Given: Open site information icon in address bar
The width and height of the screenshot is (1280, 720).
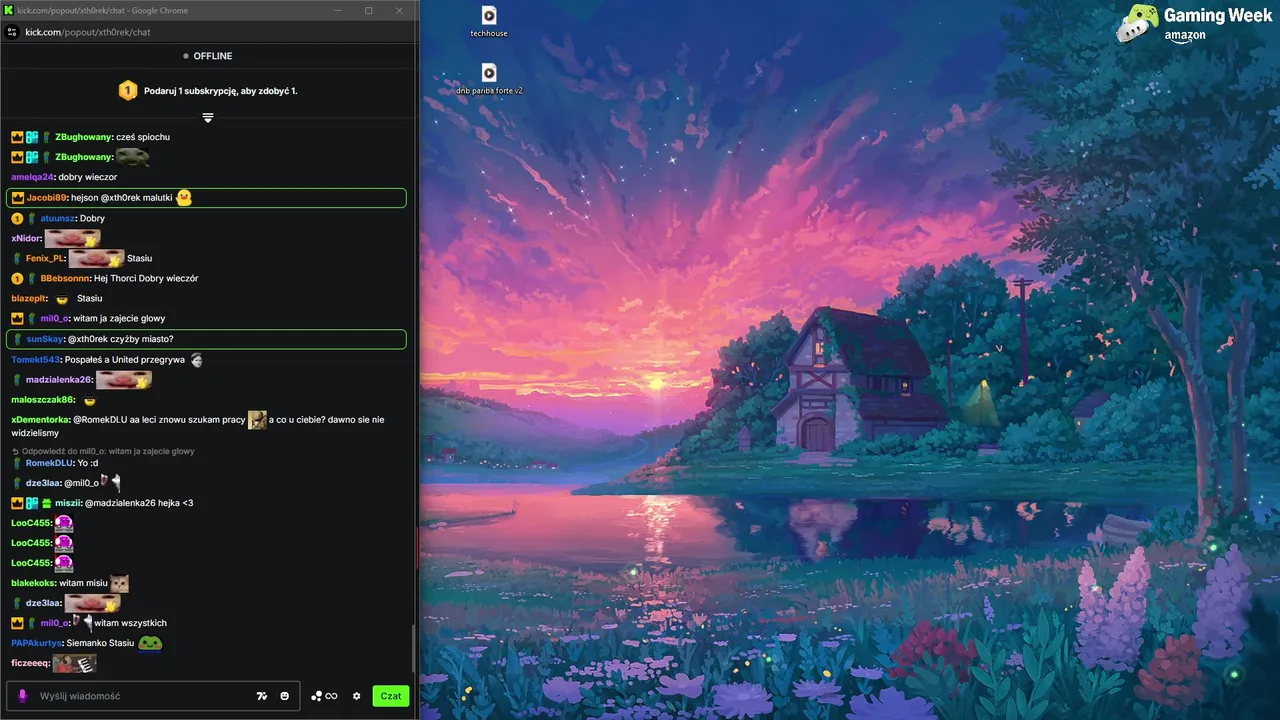Looking at the screenshot, I should pyautogui.click(x=12, y=32).
